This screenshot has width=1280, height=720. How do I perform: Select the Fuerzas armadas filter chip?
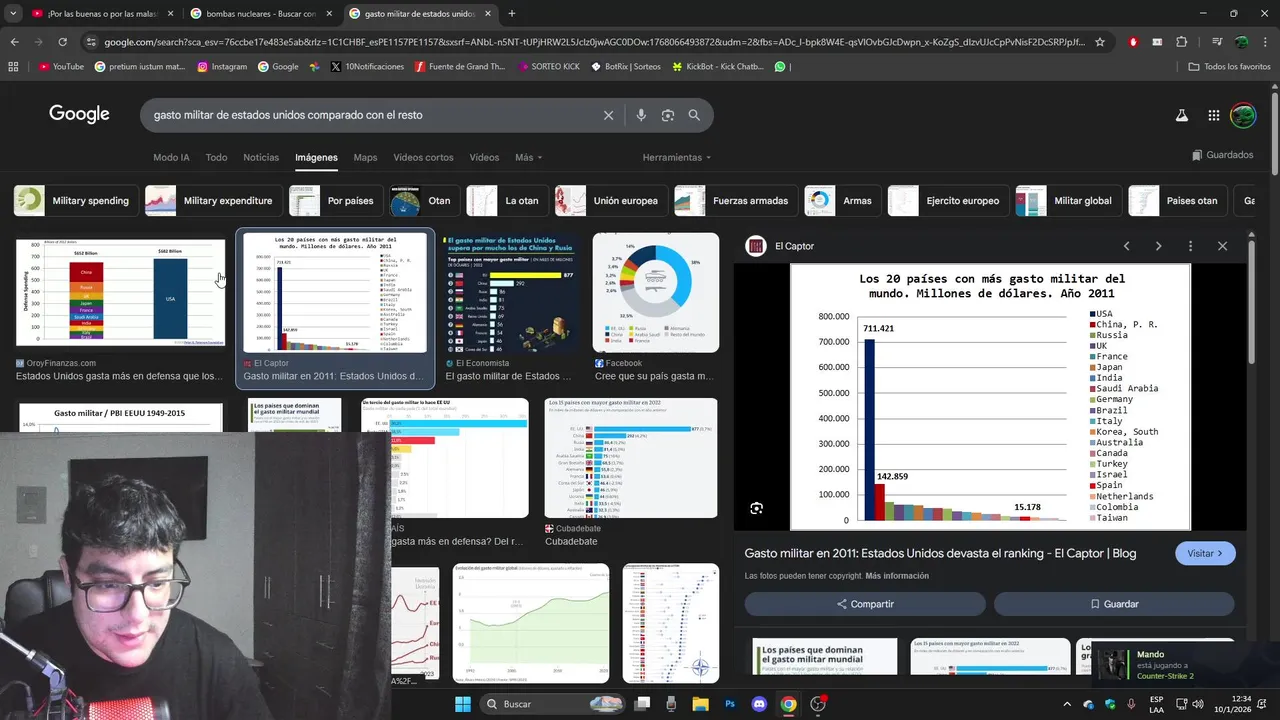(x=735, y=201)
